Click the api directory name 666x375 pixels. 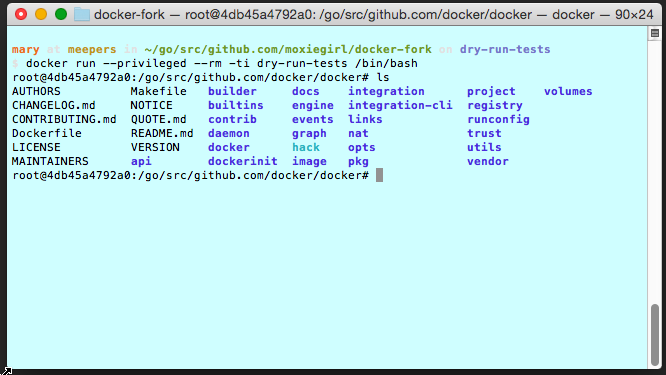pyautogui.click(x=141, y=161)
